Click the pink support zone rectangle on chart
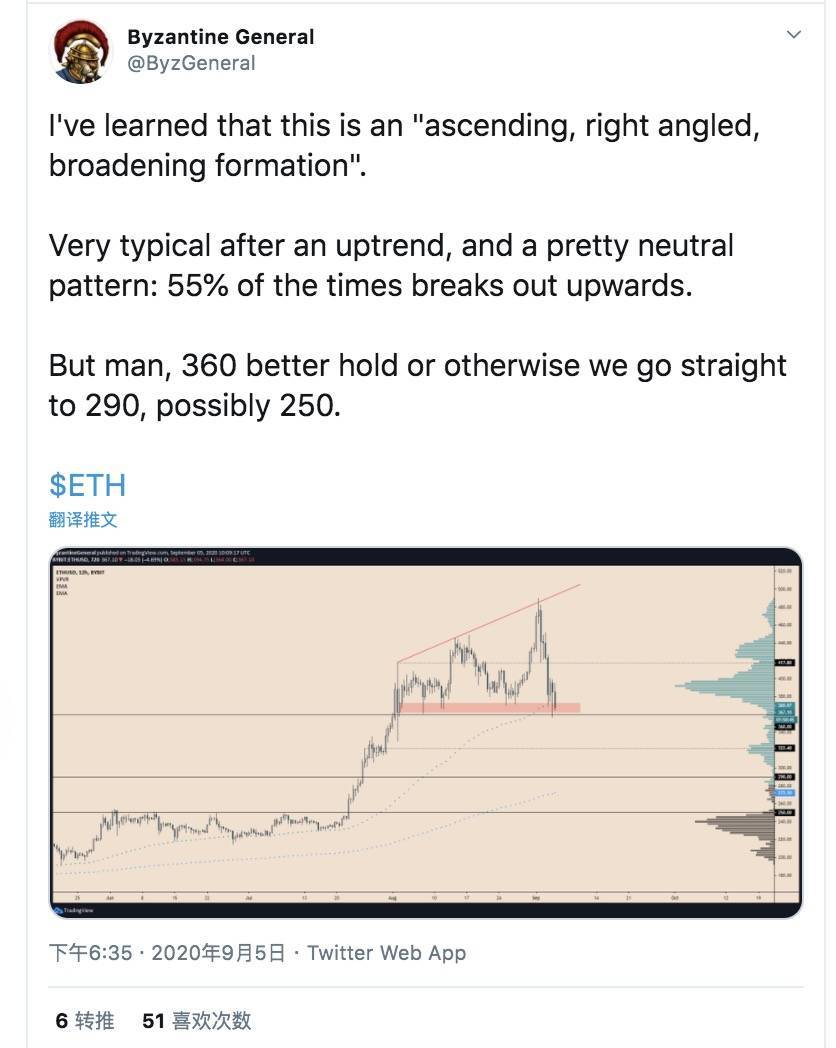836x1048 pixels. point(488,708)
